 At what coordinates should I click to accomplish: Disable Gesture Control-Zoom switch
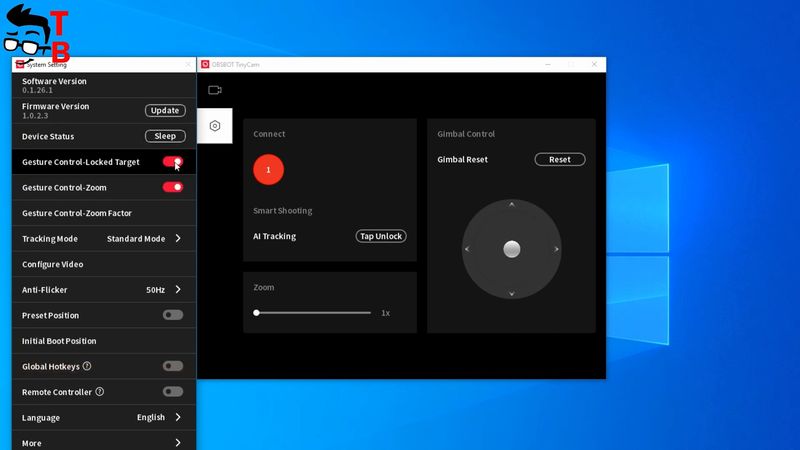pyautogui.click(x=173, y=187)
